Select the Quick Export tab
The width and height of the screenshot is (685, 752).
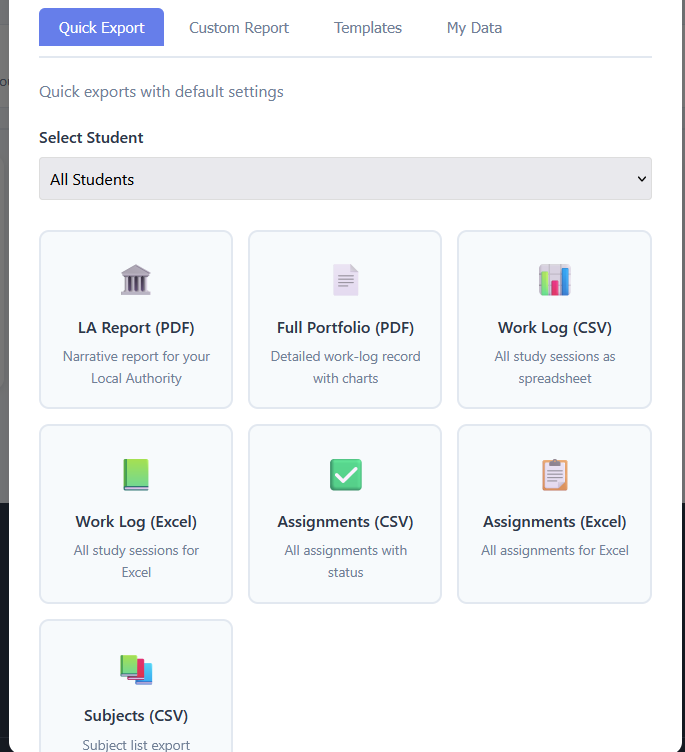pyautogui.click(x=101, y=27)
